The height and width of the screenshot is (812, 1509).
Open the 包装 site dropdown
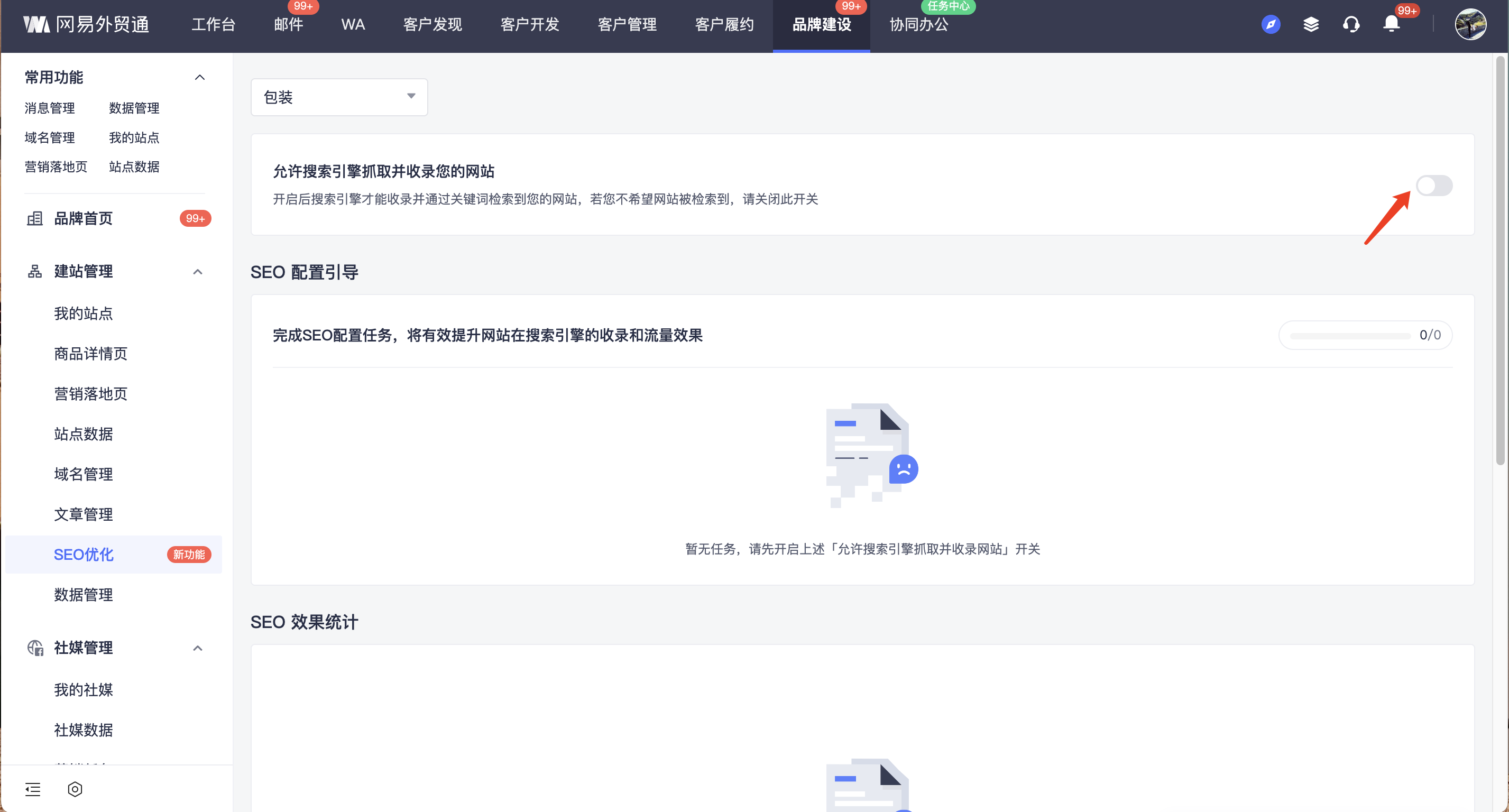pos(338,97)
